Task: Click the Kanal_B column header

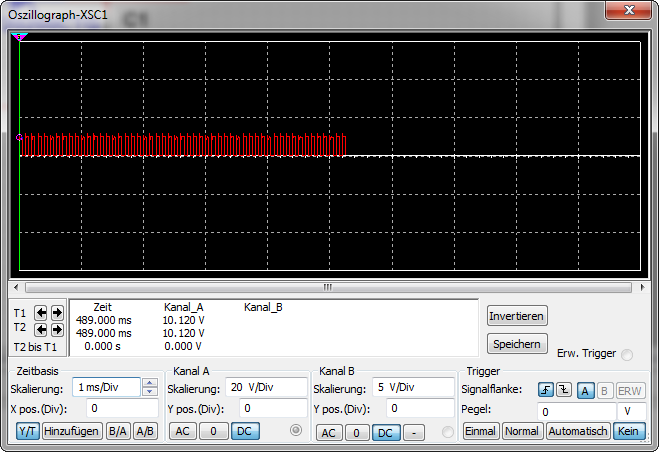Action: tap(263, 307)
